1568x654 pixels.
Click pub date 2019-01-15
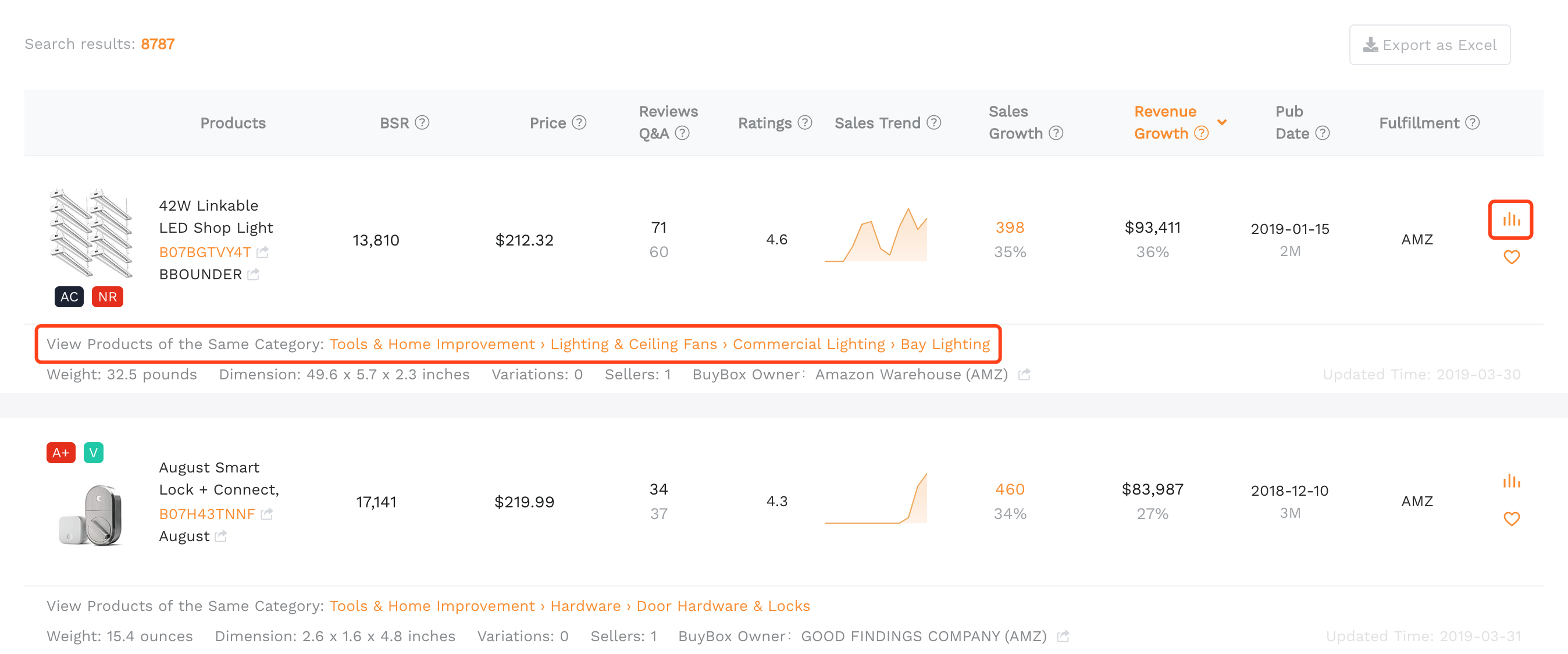coord(1290,228)
